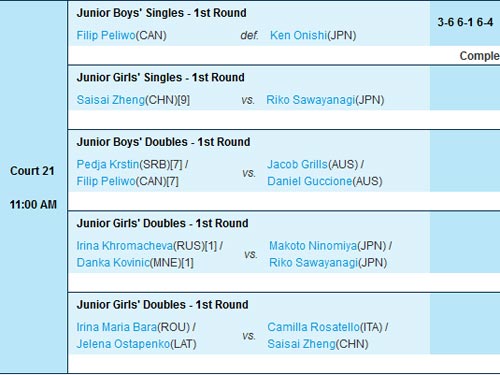Open Jacob Grills player profile

(297, 164)
